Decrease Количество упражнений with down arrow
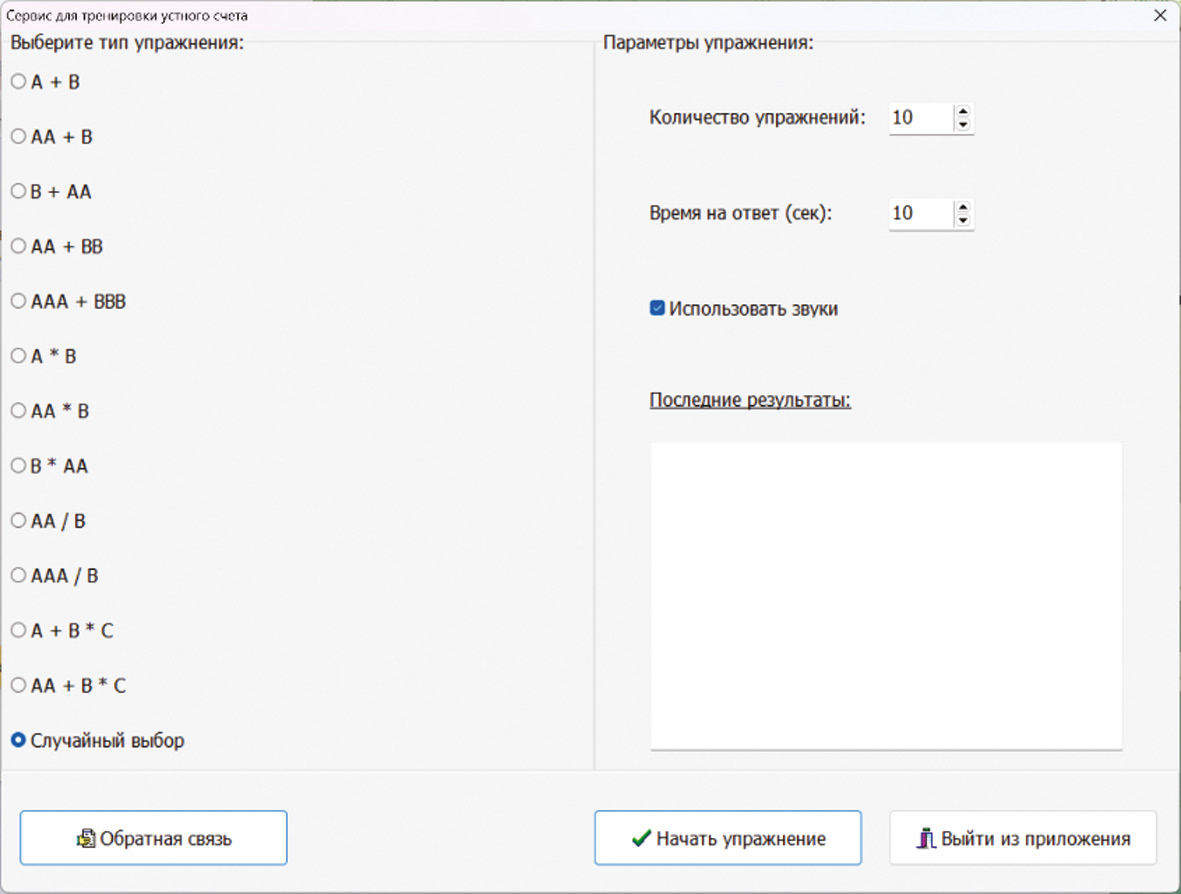The image size is (1181, 894). pos(962,125)
